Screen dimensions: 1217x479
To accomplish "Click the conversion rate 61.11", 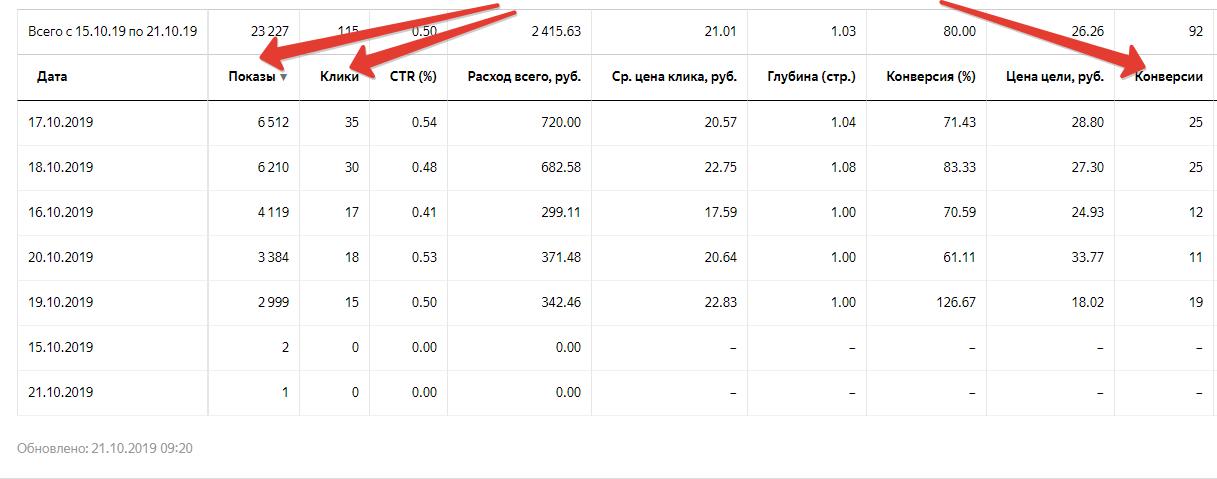I will [959, 257].
